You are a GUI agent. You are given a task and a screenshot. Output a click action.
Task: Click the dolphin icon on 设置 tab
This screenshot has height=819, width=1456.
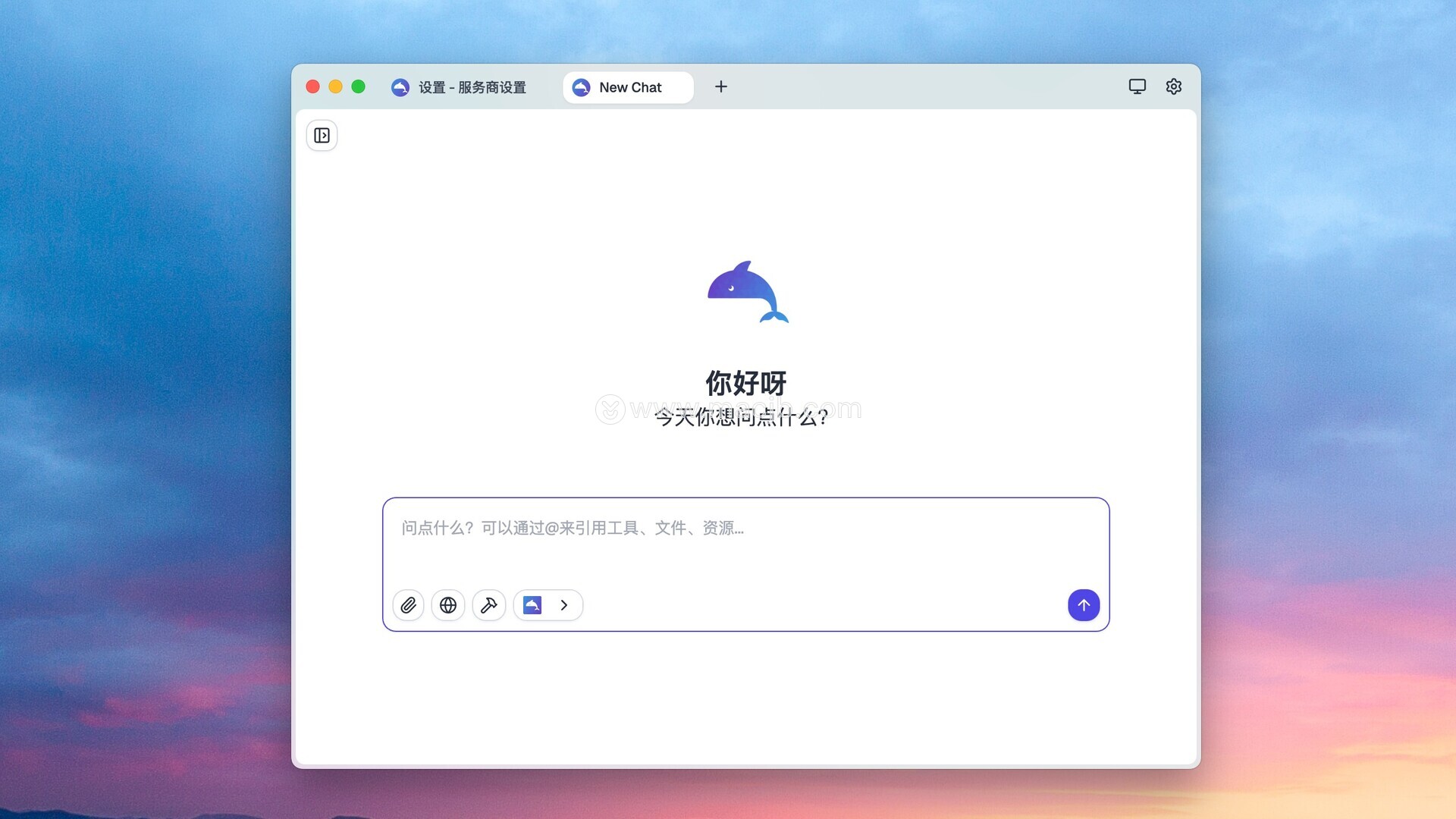point(400,88)
